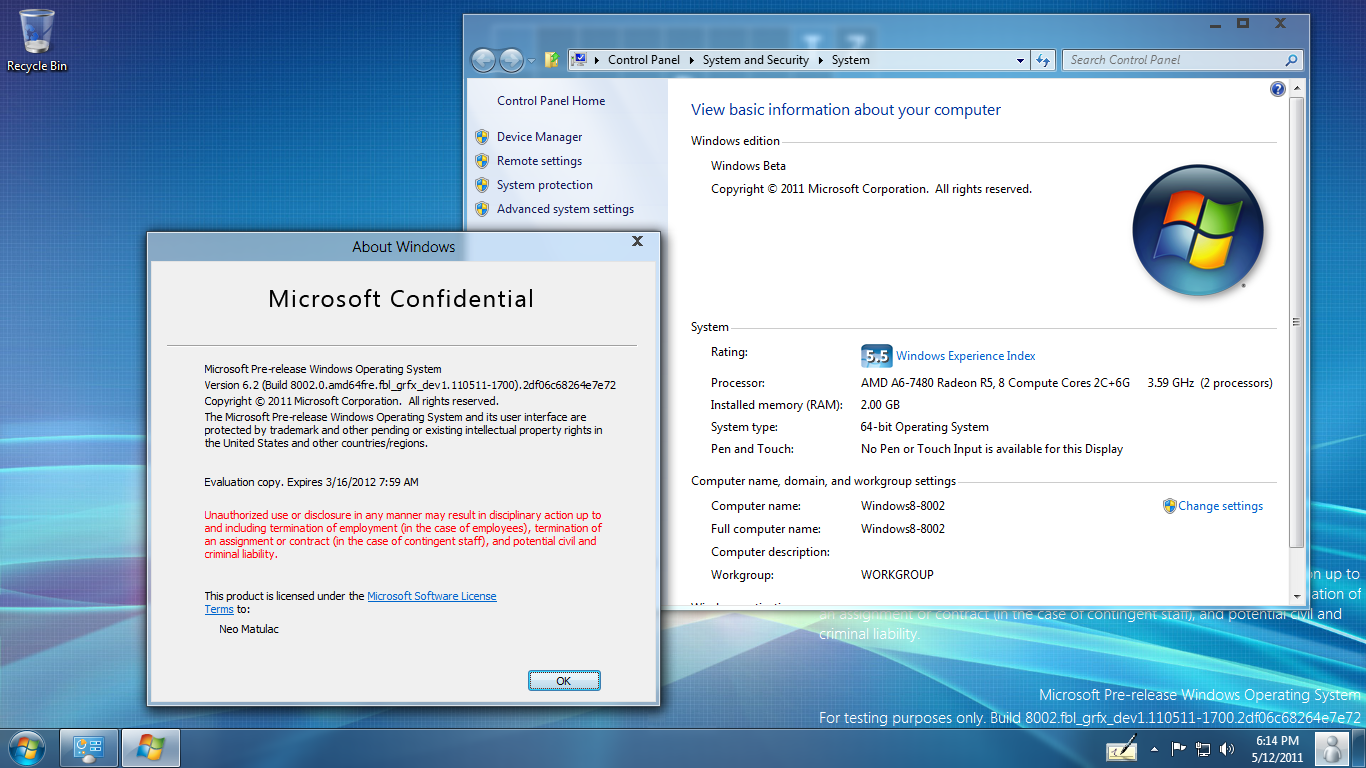Open the Microsoft Software License Terms link

pos(432,595)
